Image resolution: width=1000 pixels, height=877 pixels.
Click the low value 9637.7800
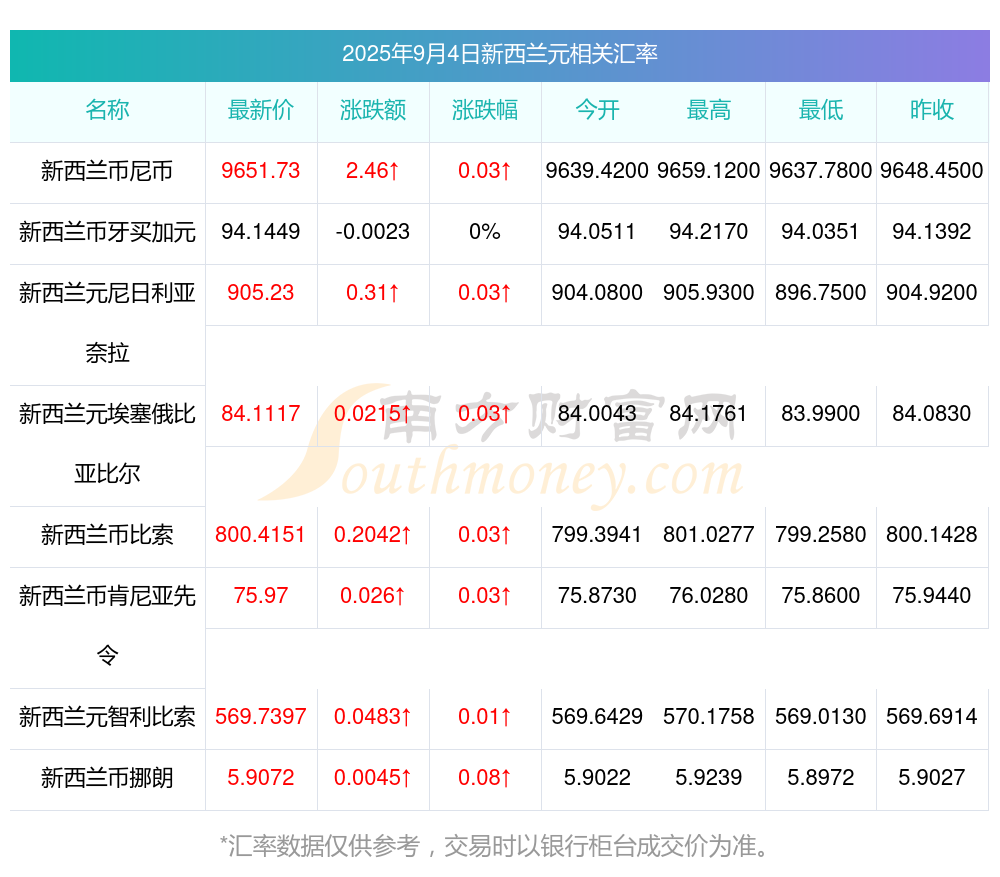click(x=821, y=171)
